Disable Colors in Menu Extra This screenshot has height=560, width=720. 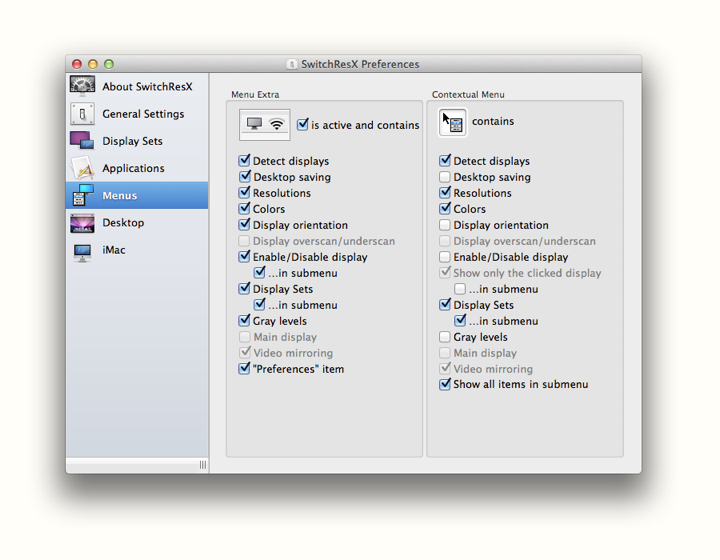[x=244, y=208]
